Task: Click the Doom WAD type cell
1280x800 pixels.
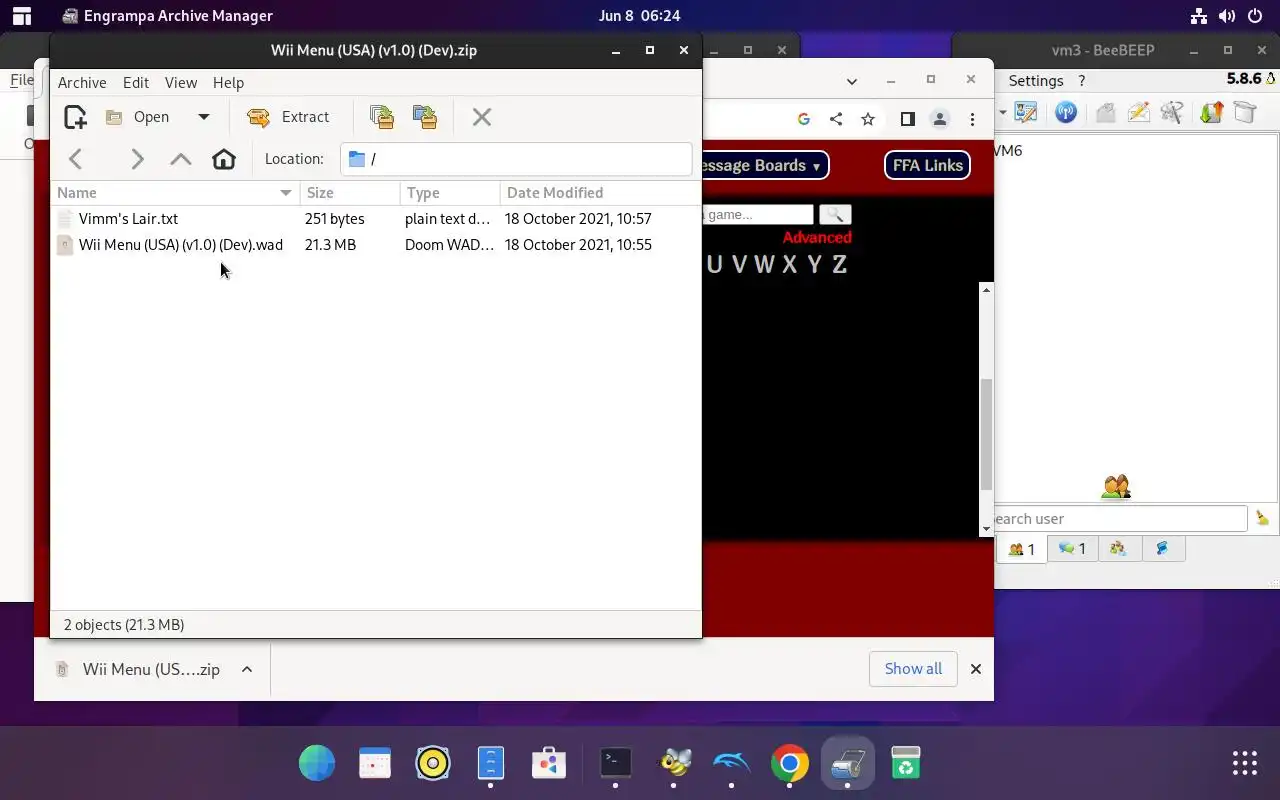Action: point(449,245)
